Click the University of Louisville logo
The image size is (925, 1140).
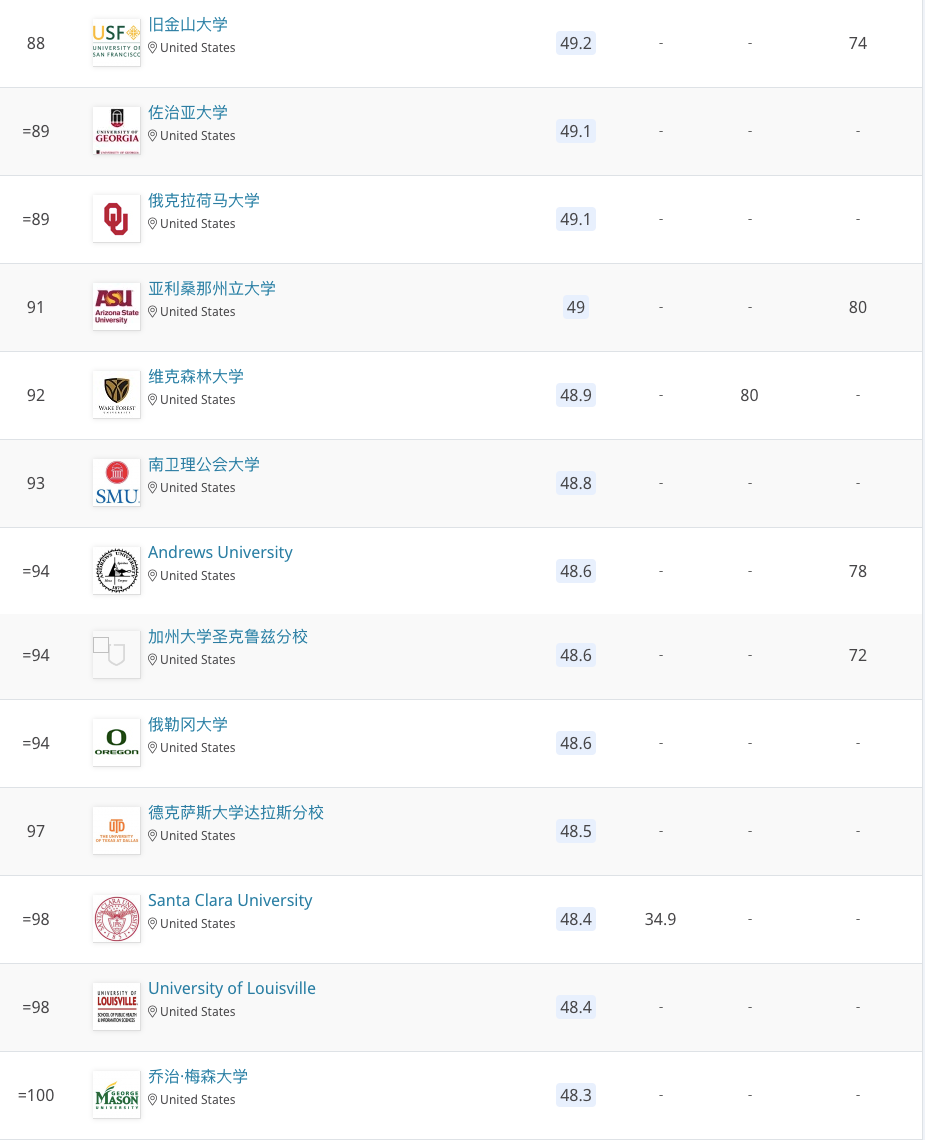(116, 1007)
